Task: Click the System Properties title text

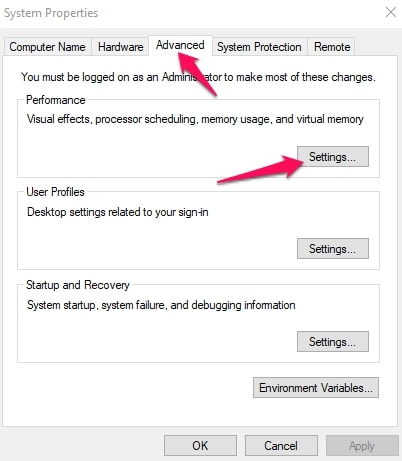Action: click(51, 13)
